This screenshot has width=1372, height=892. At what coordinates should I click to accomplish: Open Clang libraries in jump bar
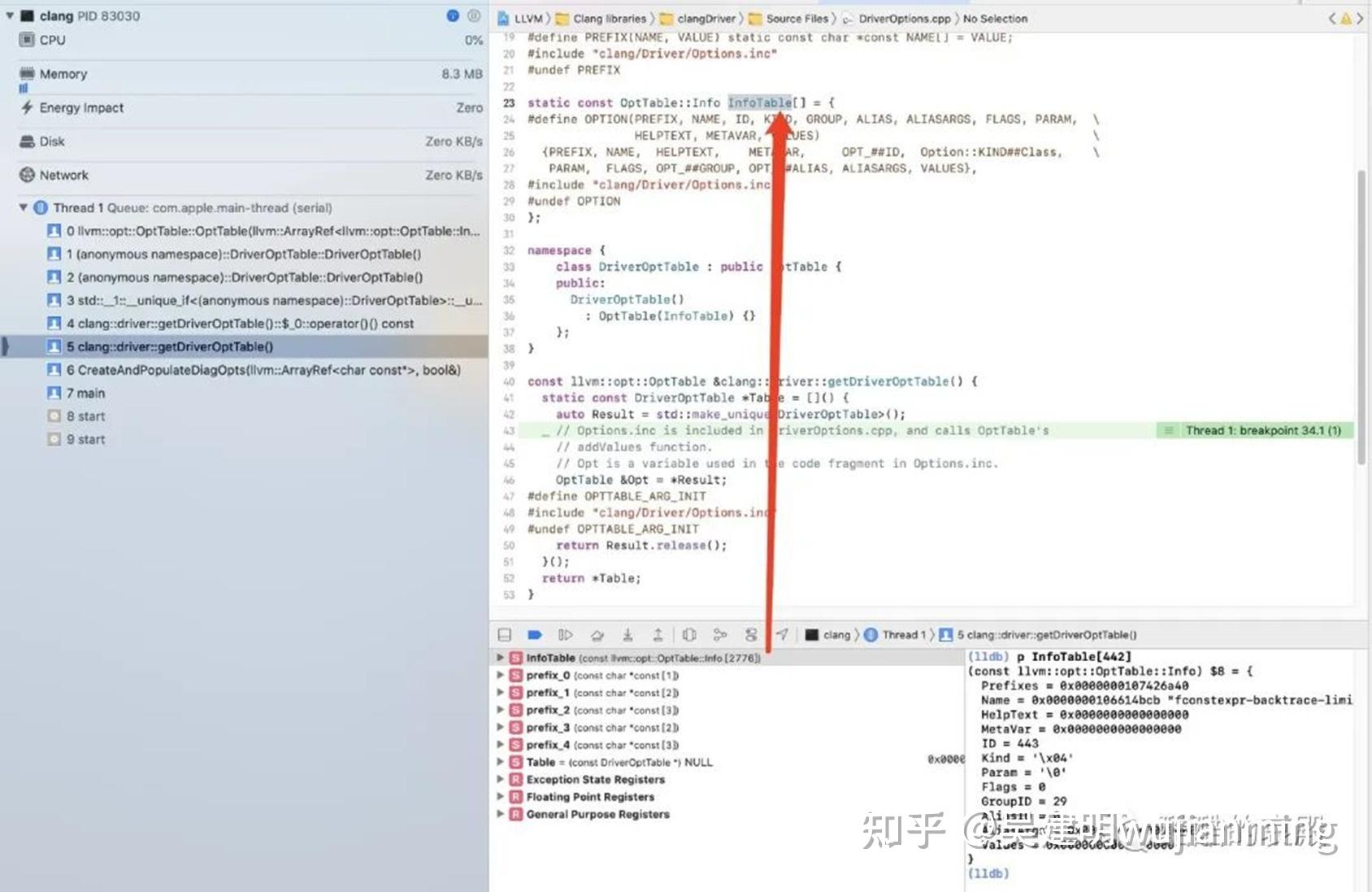602,18
